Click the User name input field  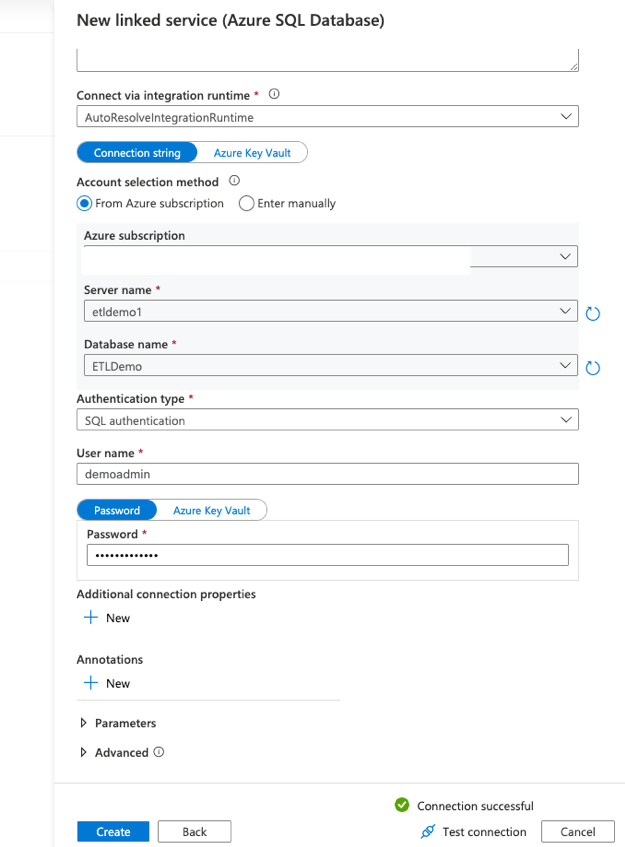point(327,475)
